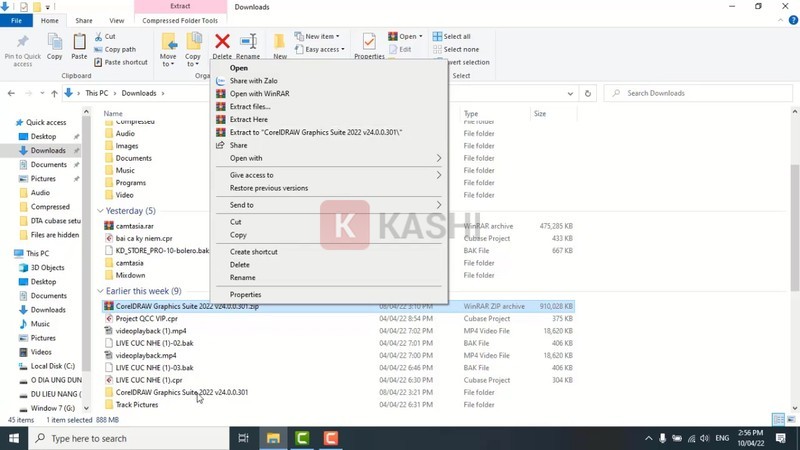Select the Track Pictures folder
This screenshot has height=450, width=800.
pyautogui.click(x=137, y=405)
